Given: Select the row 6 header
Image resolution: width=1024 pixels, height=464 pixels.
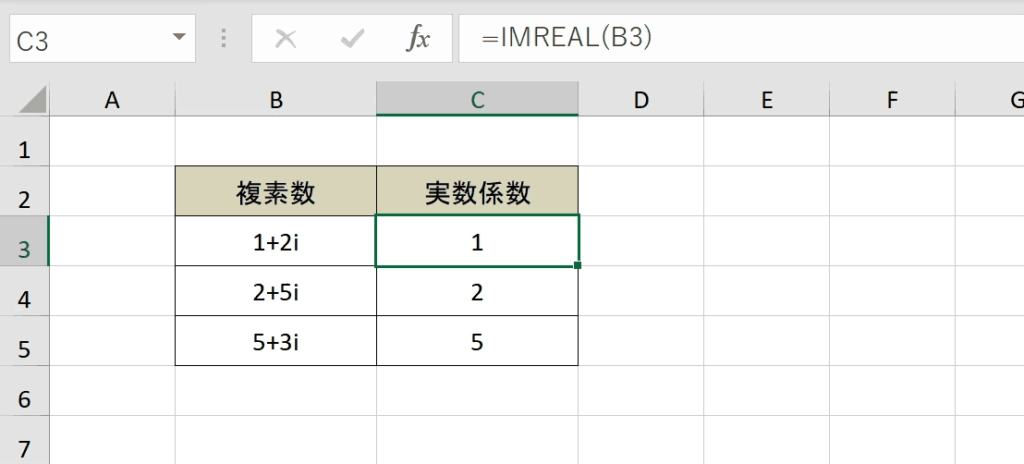Looking at the screenshot, I should (x=24, y=391).
